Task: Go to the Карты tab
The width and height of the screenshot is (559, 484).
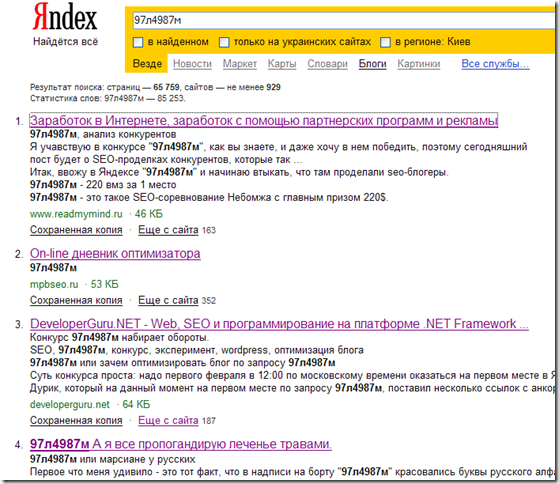Action: pos(282,64)
